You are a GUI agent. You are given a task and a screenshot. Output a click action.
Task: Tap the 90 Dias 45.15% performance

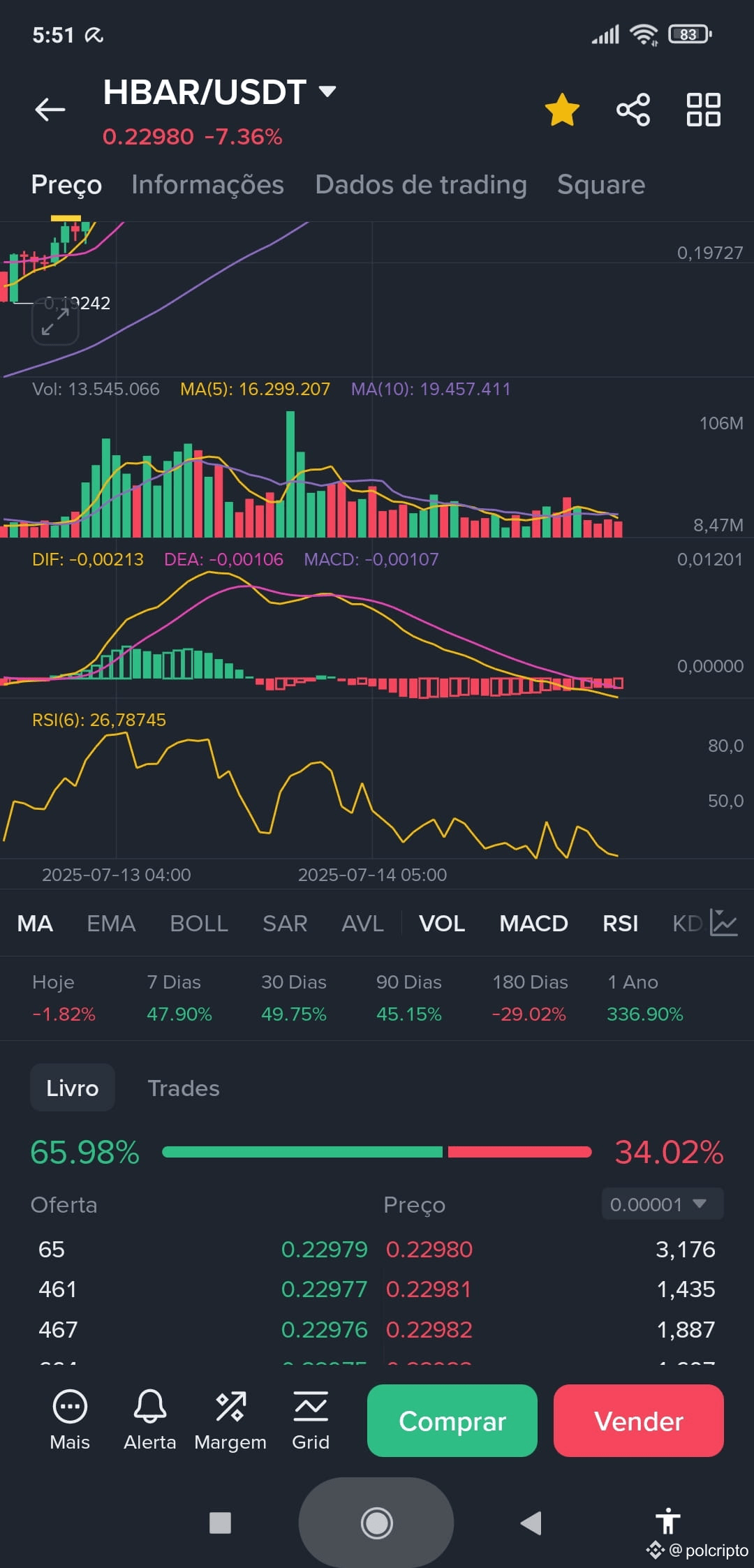(x=409, y=998)
